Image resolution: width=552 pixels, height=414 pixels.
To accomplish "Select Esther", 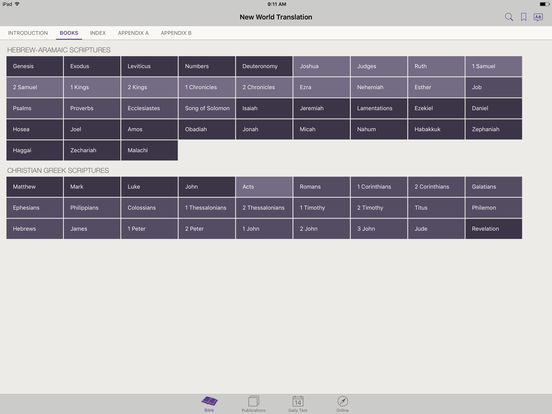I will click(x=436, y=87).
